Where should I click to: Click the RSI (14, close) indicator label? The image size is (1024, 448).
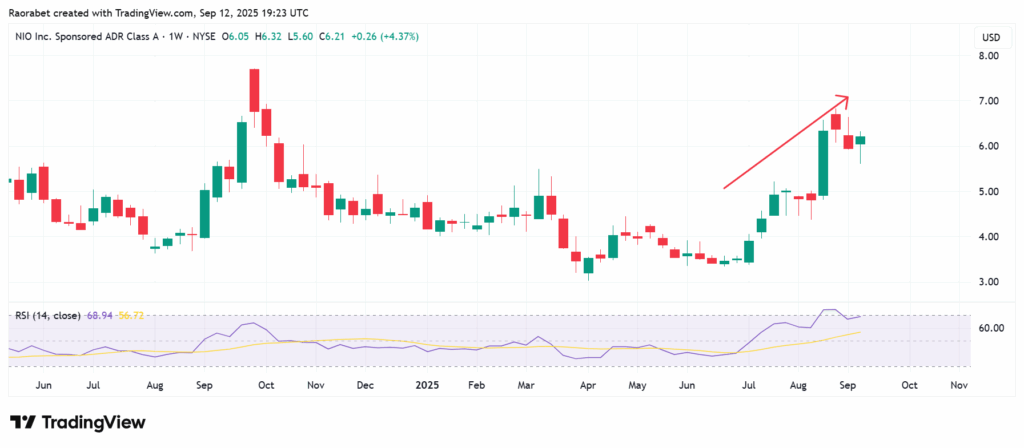click(x=48, y=315)
